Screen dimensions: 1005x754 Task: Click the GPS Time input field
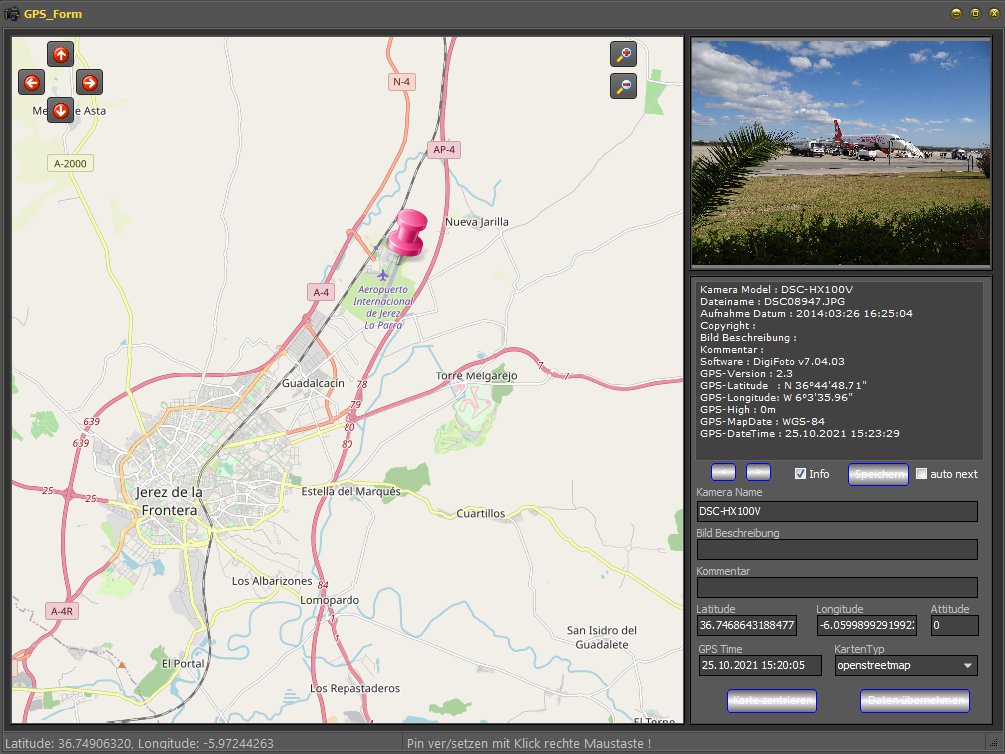pyautogui.click(x=759, y=665)
